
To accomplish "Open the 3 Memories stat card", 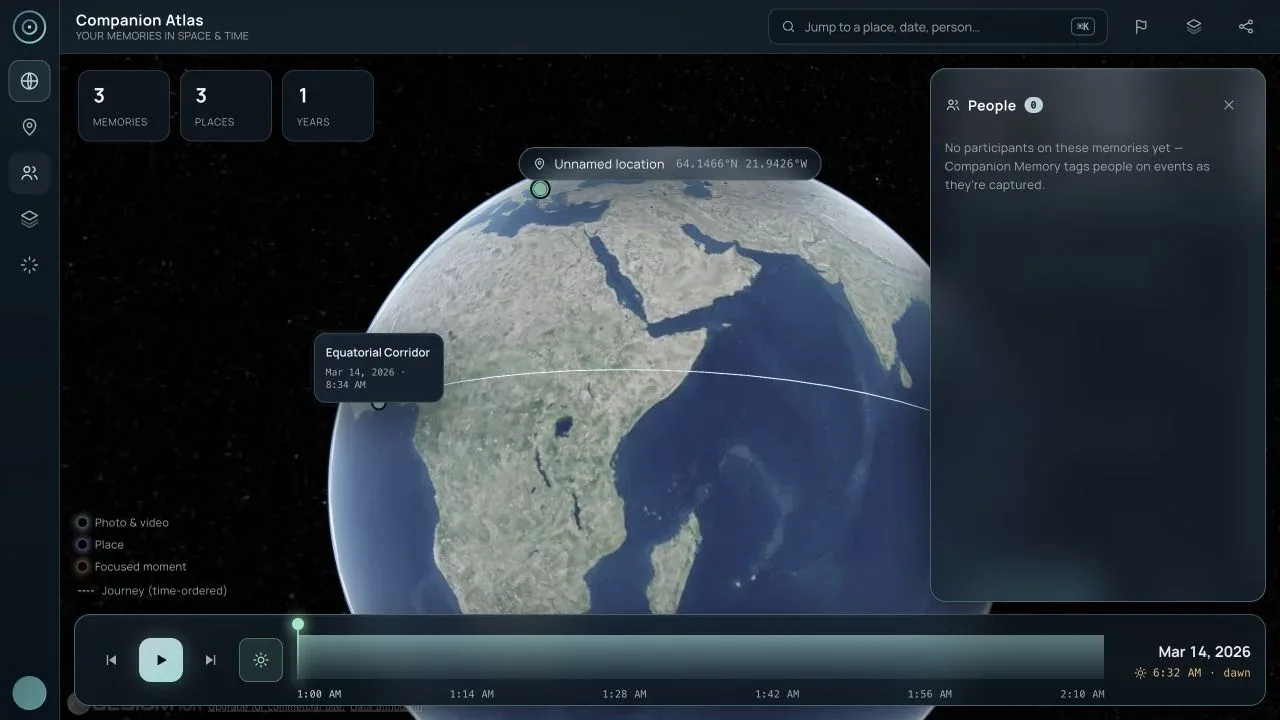I will 124,106.
